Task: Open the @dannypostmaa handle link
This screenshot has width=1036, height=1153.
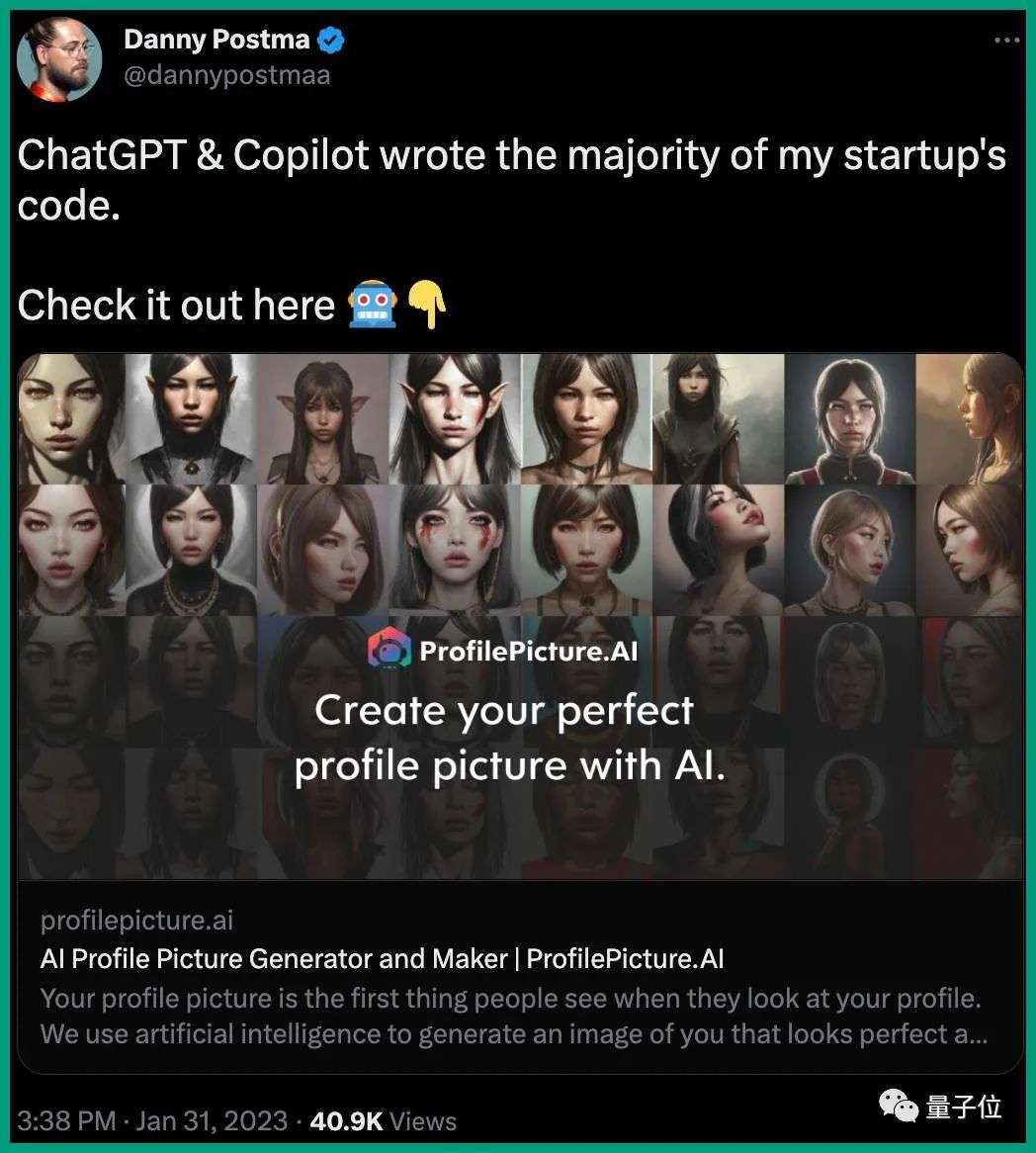Action: point(227,76)
